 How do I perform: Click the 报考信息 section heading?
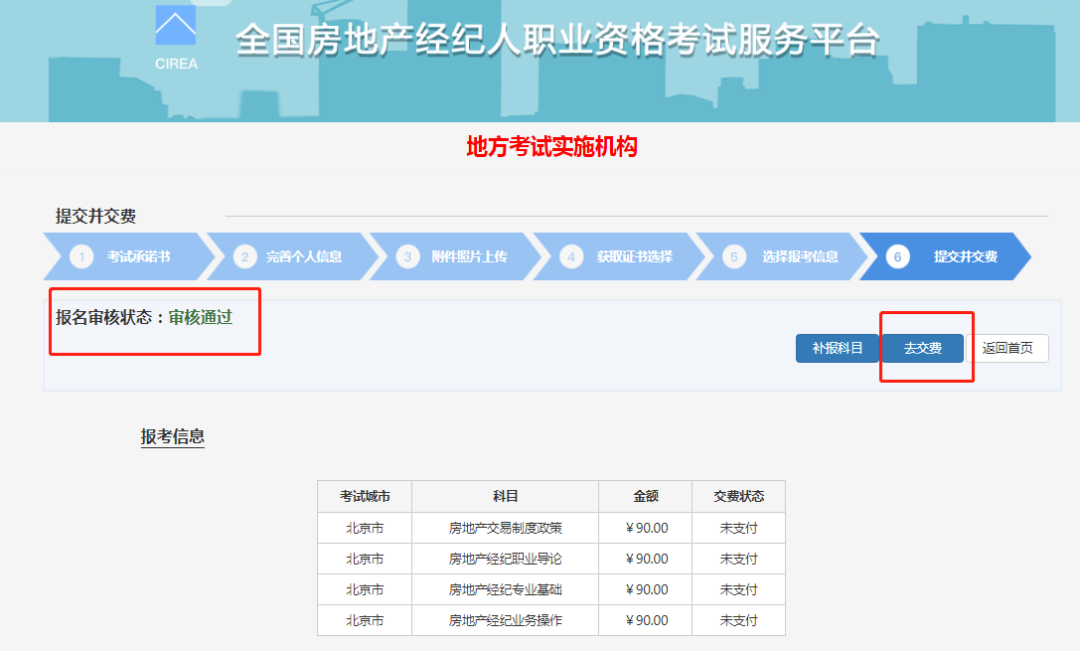click(x=173, y=436)
